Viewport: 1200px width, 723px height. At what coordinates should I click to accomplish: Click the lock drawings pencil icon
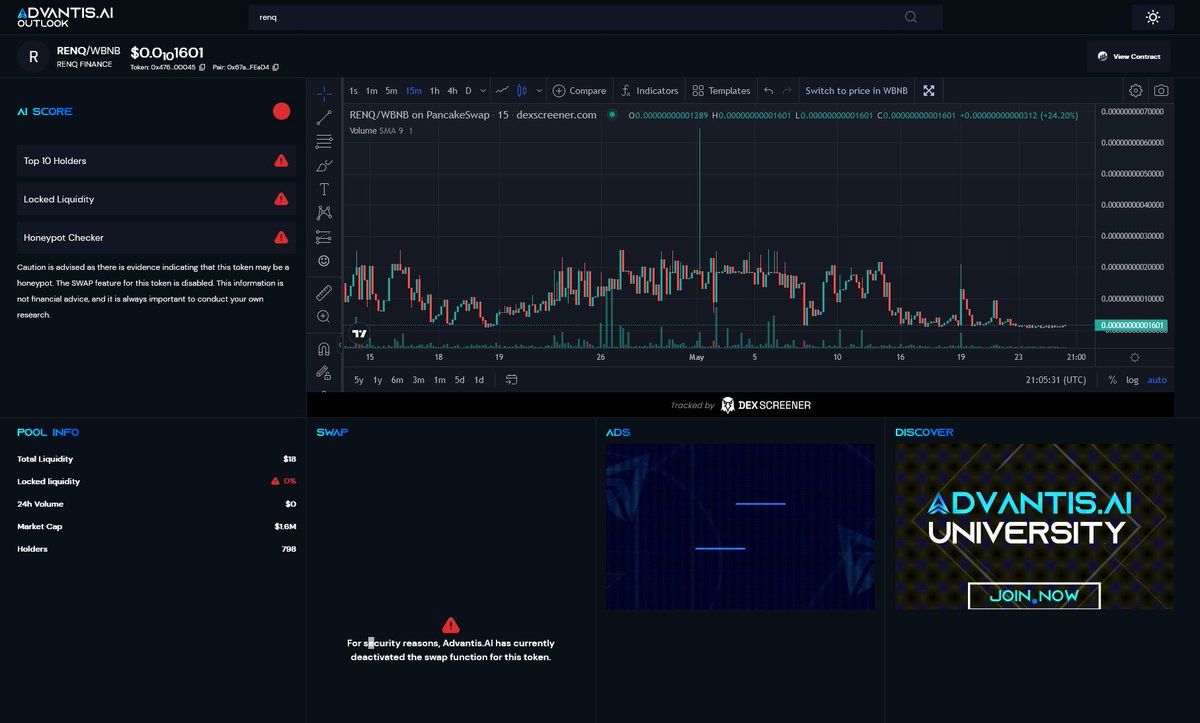(x=323, y=372)
